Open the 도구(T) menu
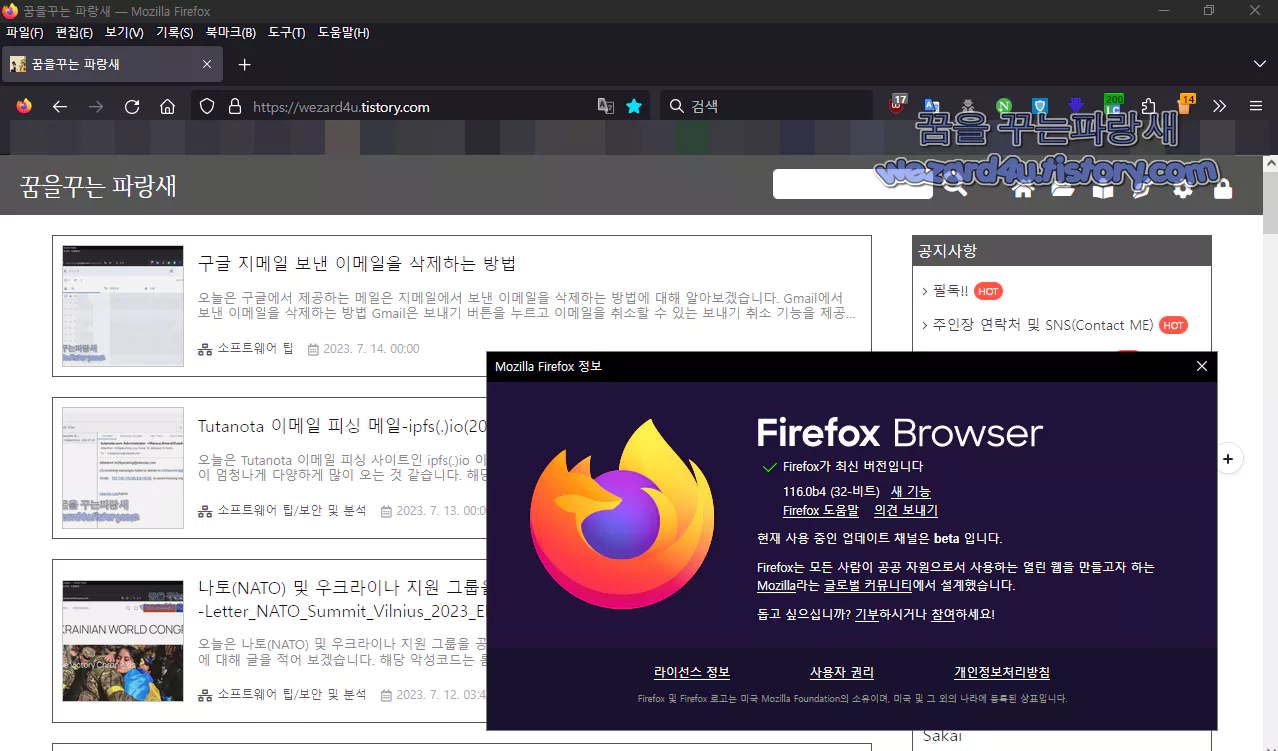The image size is (1278, 751). click(x=286, y=32)
